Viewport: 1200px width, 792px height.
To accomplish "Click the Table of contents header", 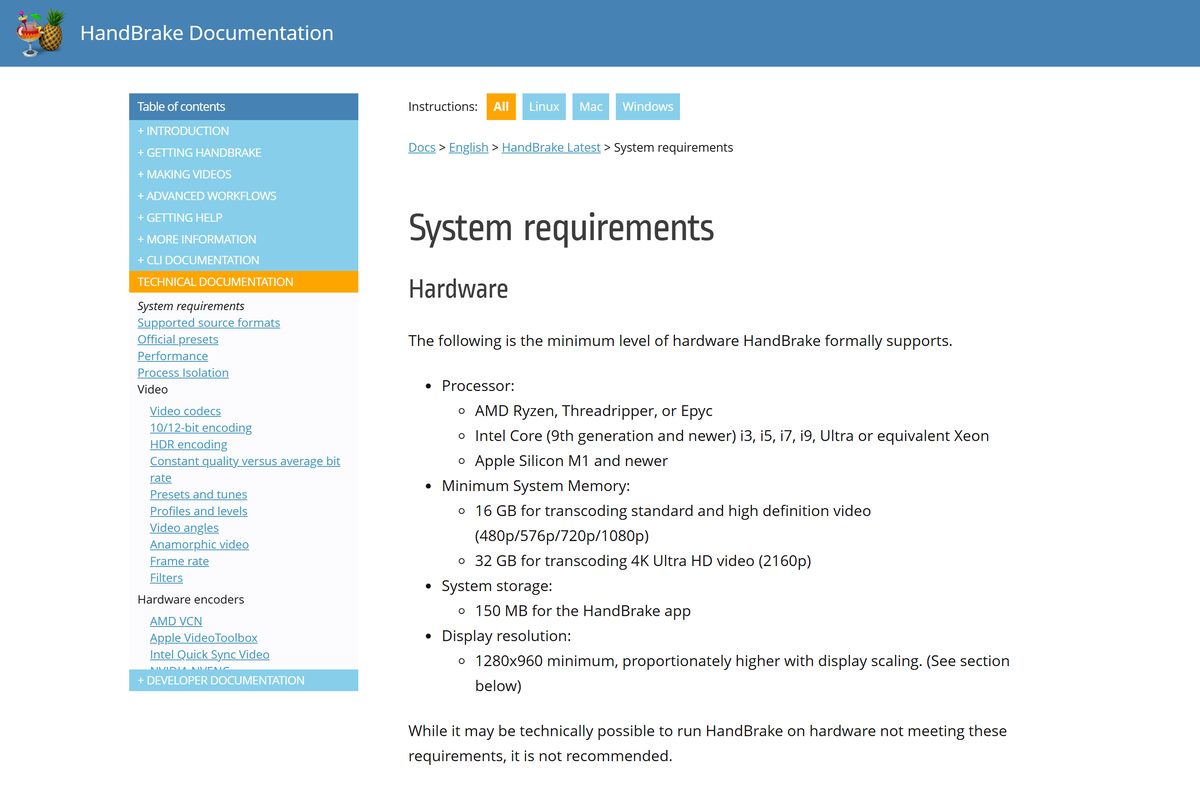I will [243, 107].
